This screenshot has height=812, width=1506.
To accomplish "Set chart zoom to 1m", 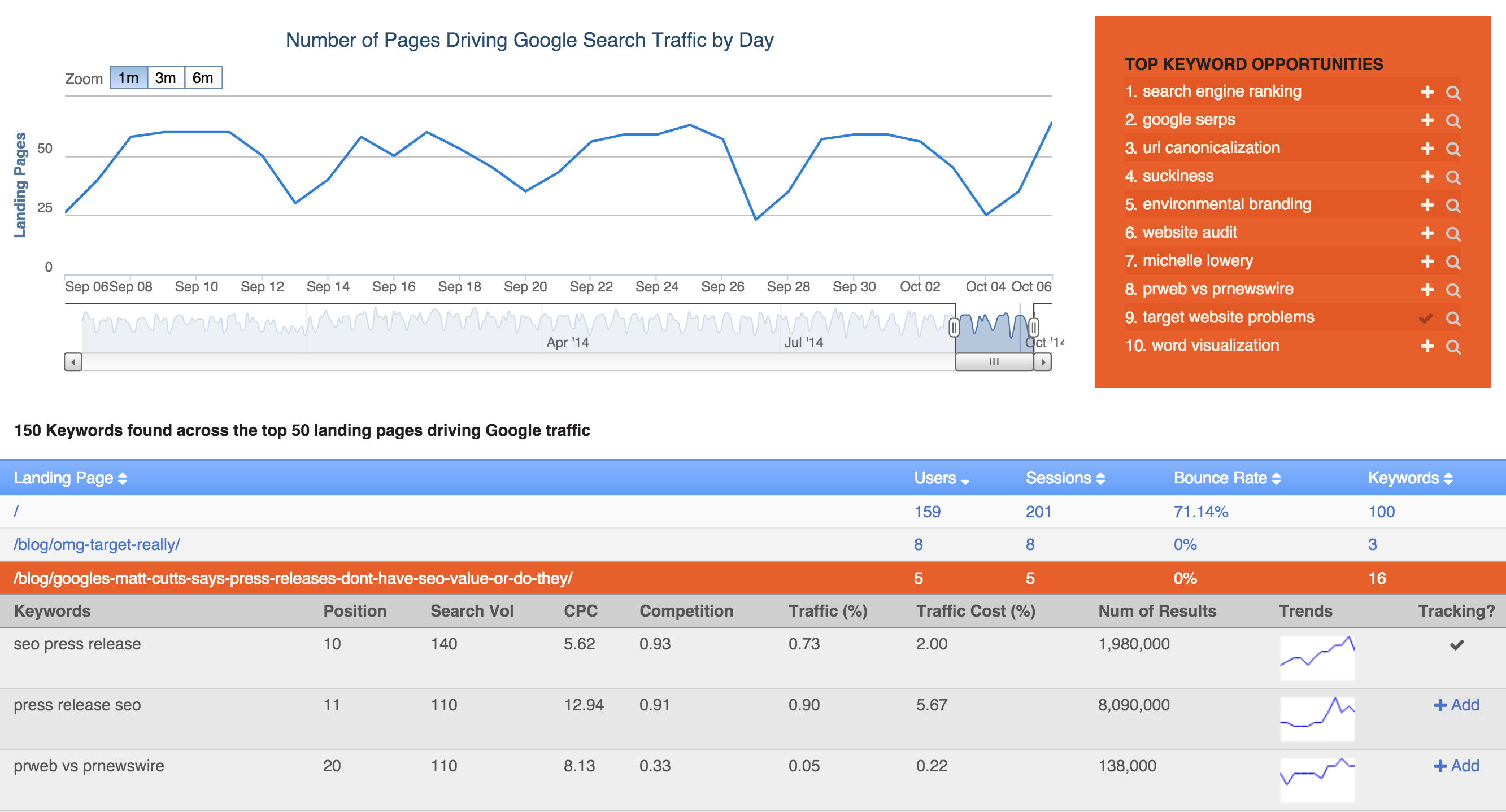I will click(x=129, y=78).
